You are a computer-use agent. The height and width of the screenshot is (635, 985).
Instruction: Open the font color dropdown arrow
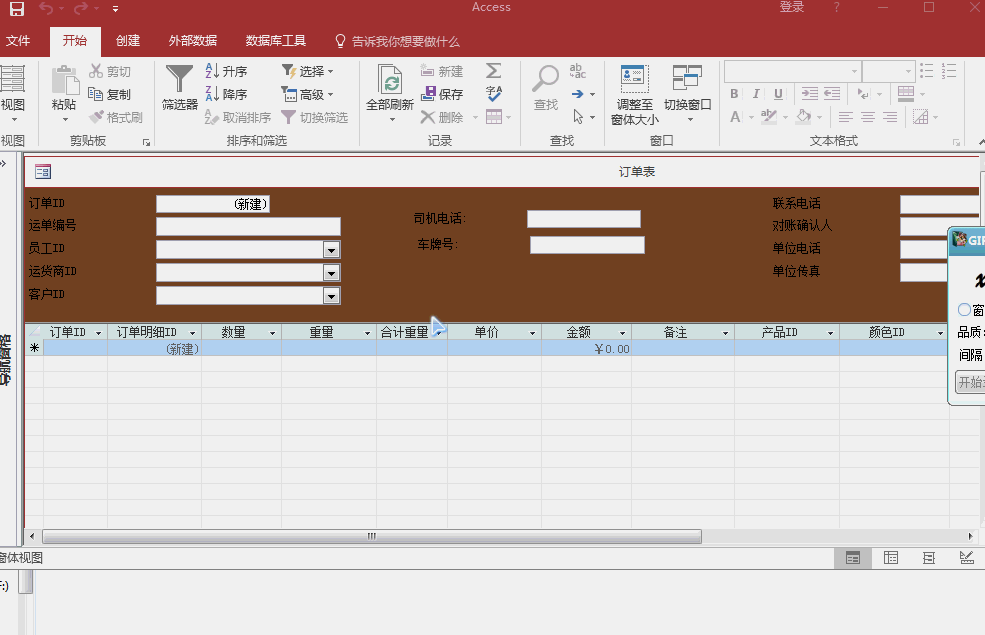[x=751, y=117]
